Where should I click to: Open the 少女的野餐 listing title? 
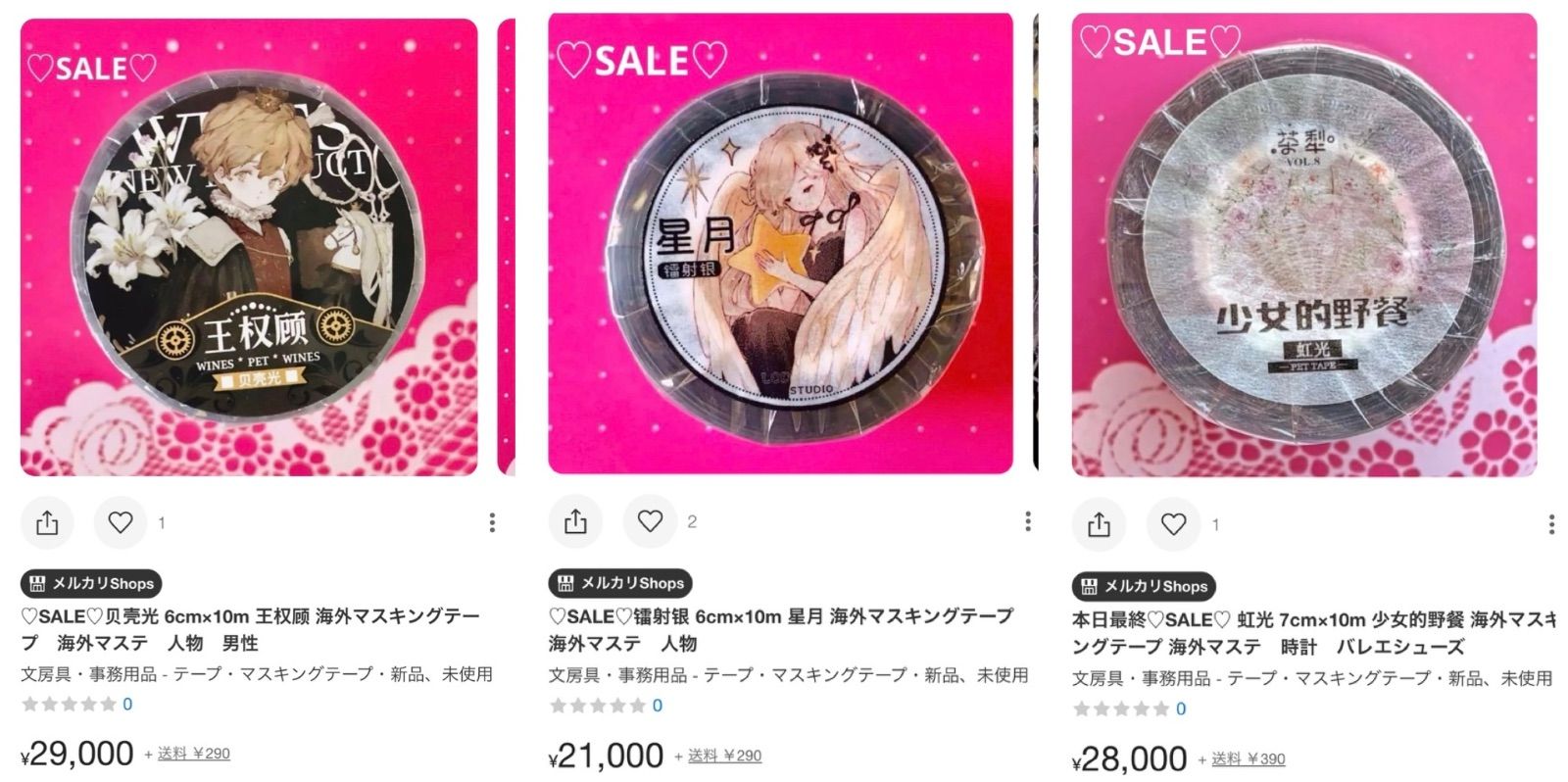click(x=1314, y=633)
